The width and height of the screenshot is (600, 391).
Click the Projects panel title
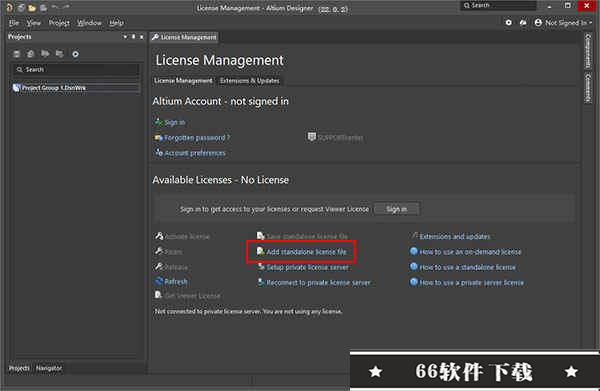coord(20,37)
